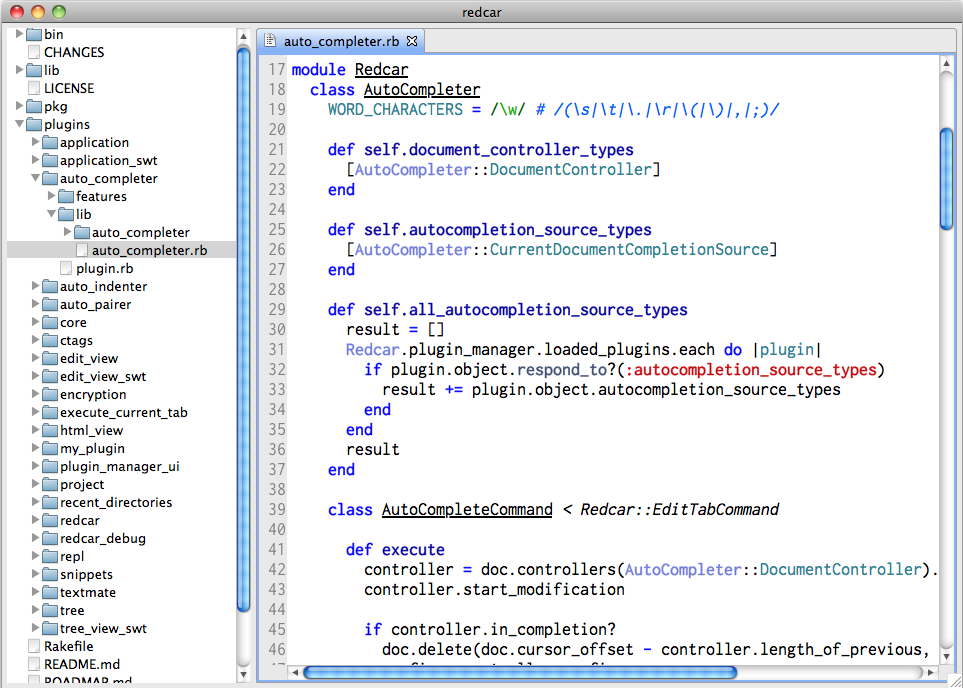Viewport: 963px width, 688px height.
Task: Expand the pkg folder
Action: point(19,106)
